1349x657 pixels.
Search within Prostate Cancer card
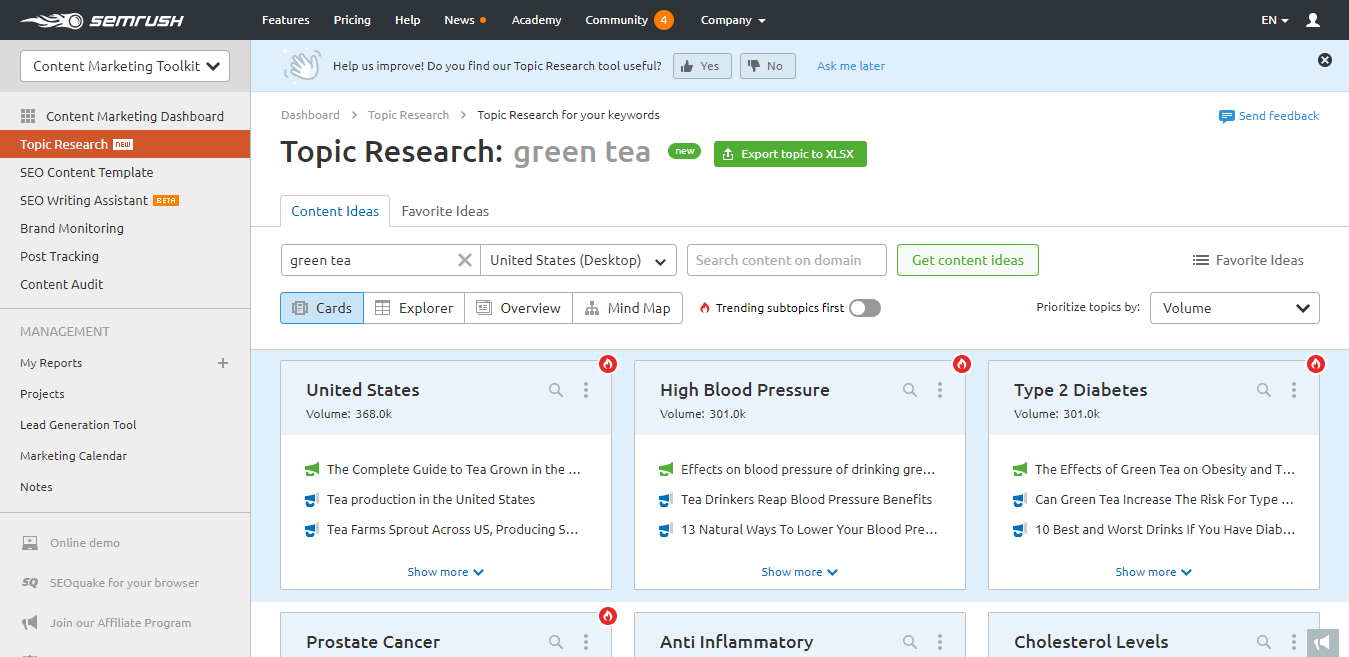tap(556, 642)
